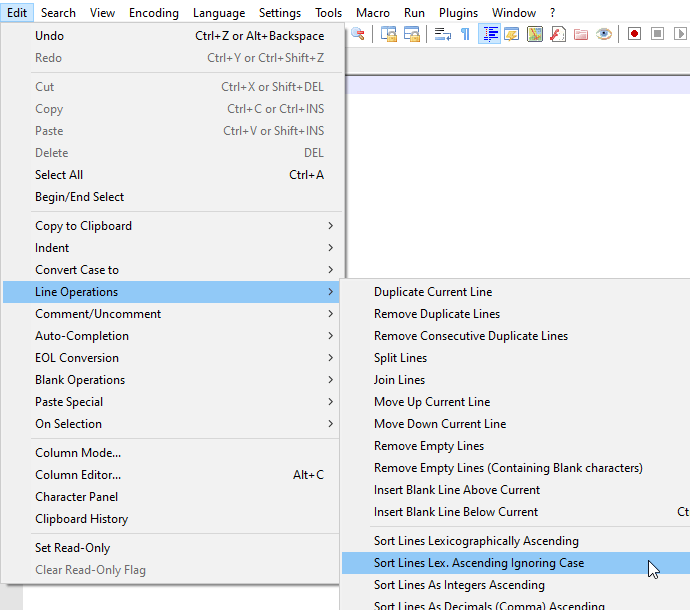Choose Sort Lines Lexicographically Ascending
Image resolution: width=690 pixels, height=610 pixels.
click(516, 541)
